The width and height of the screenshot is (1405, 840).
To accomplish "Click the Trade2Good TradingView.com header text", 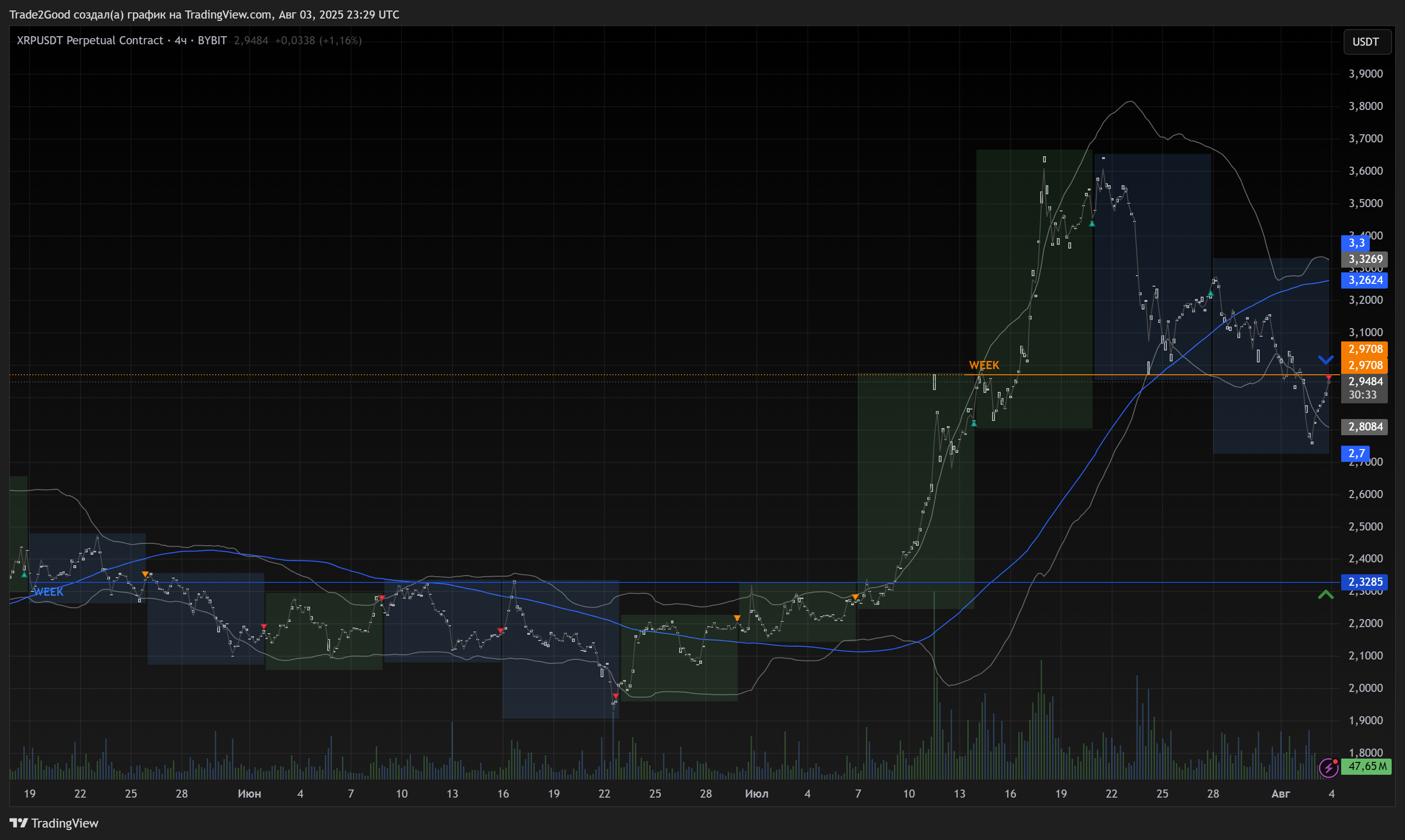I will 204,14.
